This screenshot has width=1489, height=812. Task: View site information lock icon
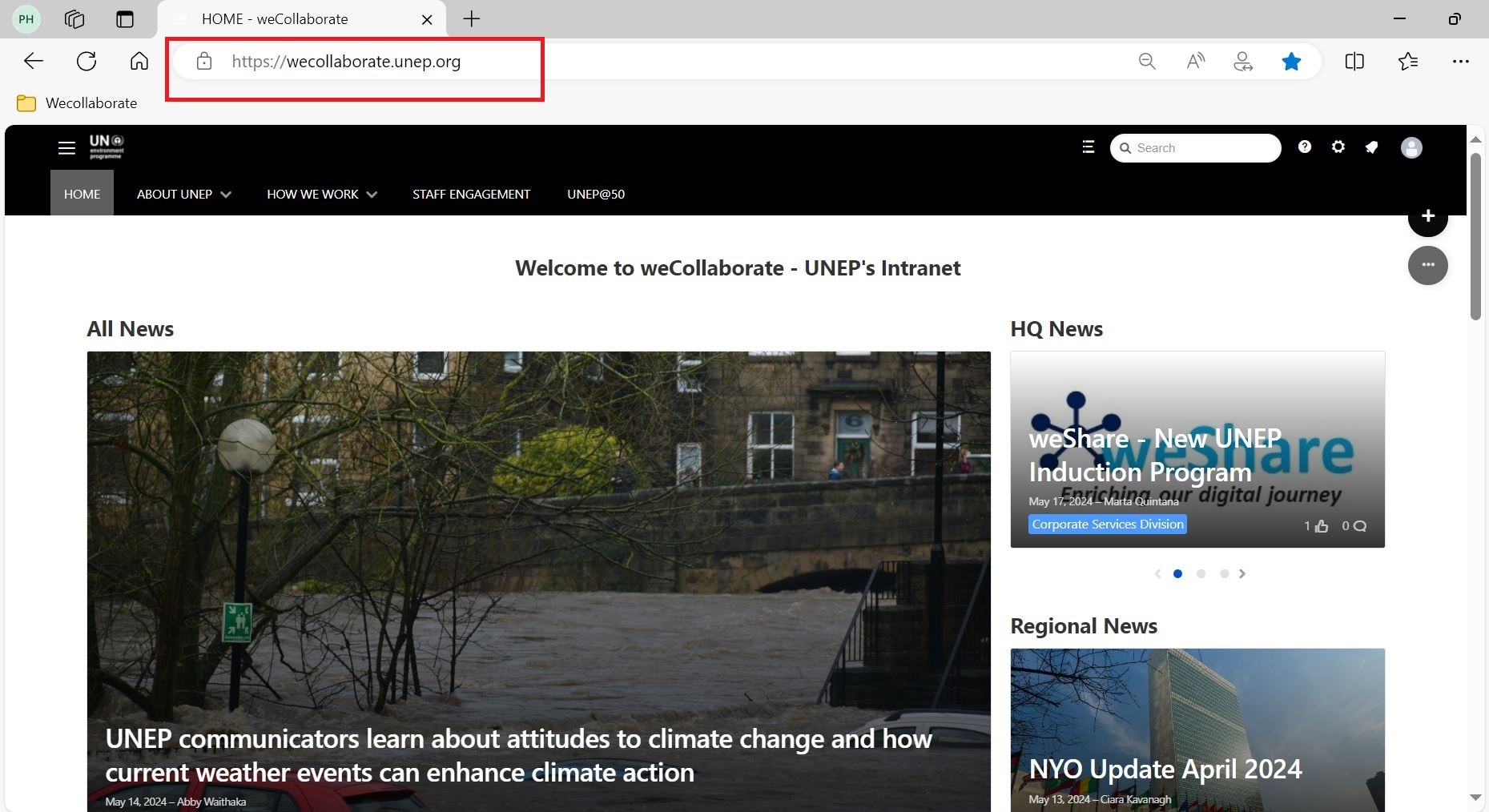point(204,61)
